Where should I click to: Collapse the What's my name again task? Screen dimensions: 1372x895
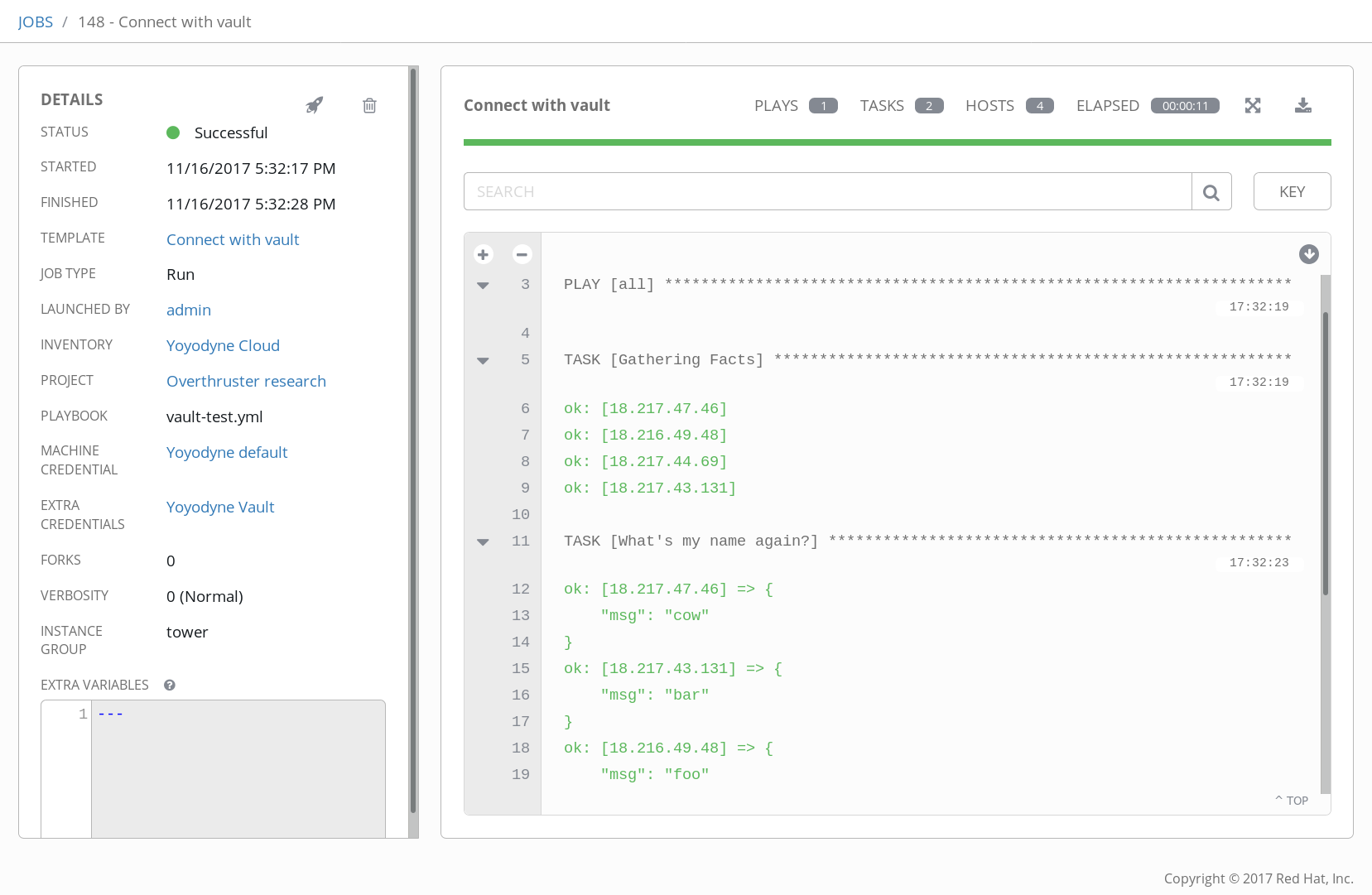tap(484, 541)
